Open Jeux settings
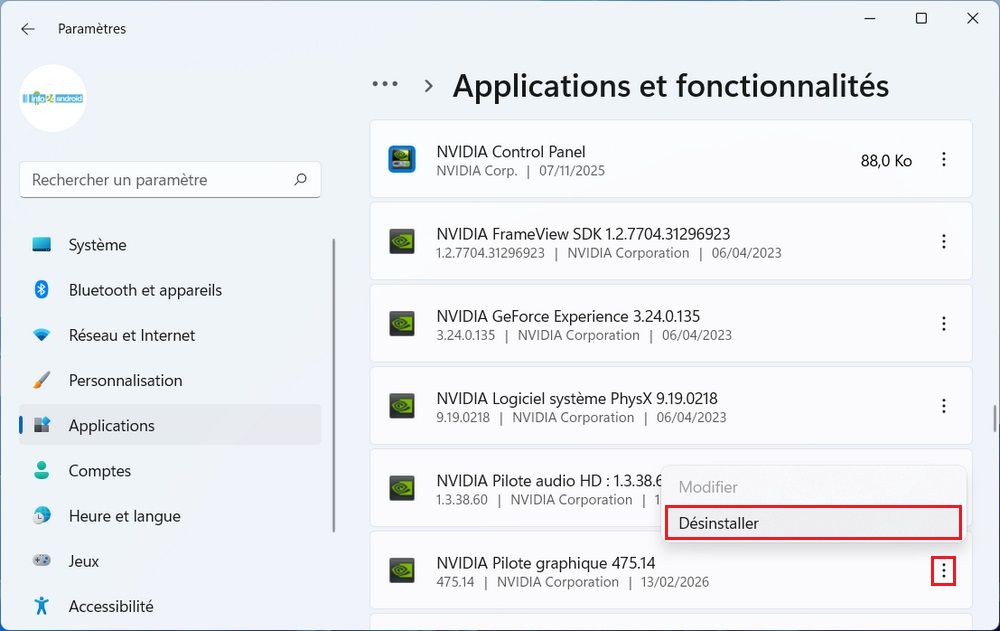This screenshot has height=631, width=1000. pos(170,561)
